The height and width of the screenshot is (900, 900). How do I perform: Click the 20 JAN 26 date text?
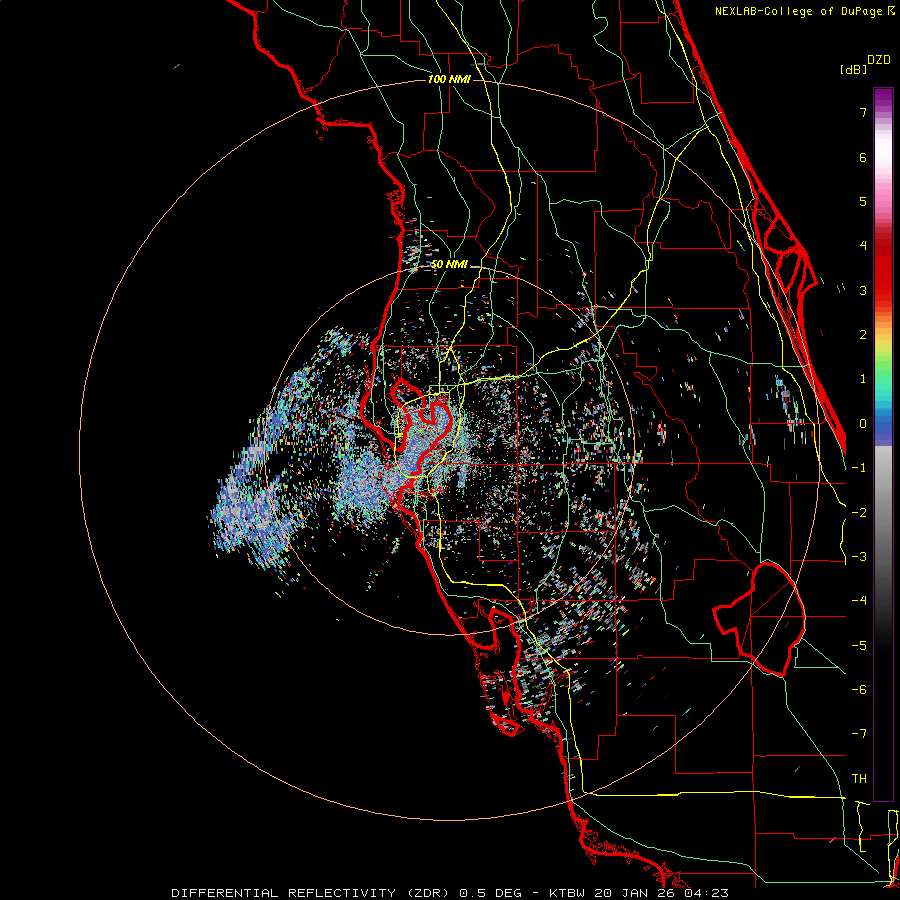pos(634,893)
